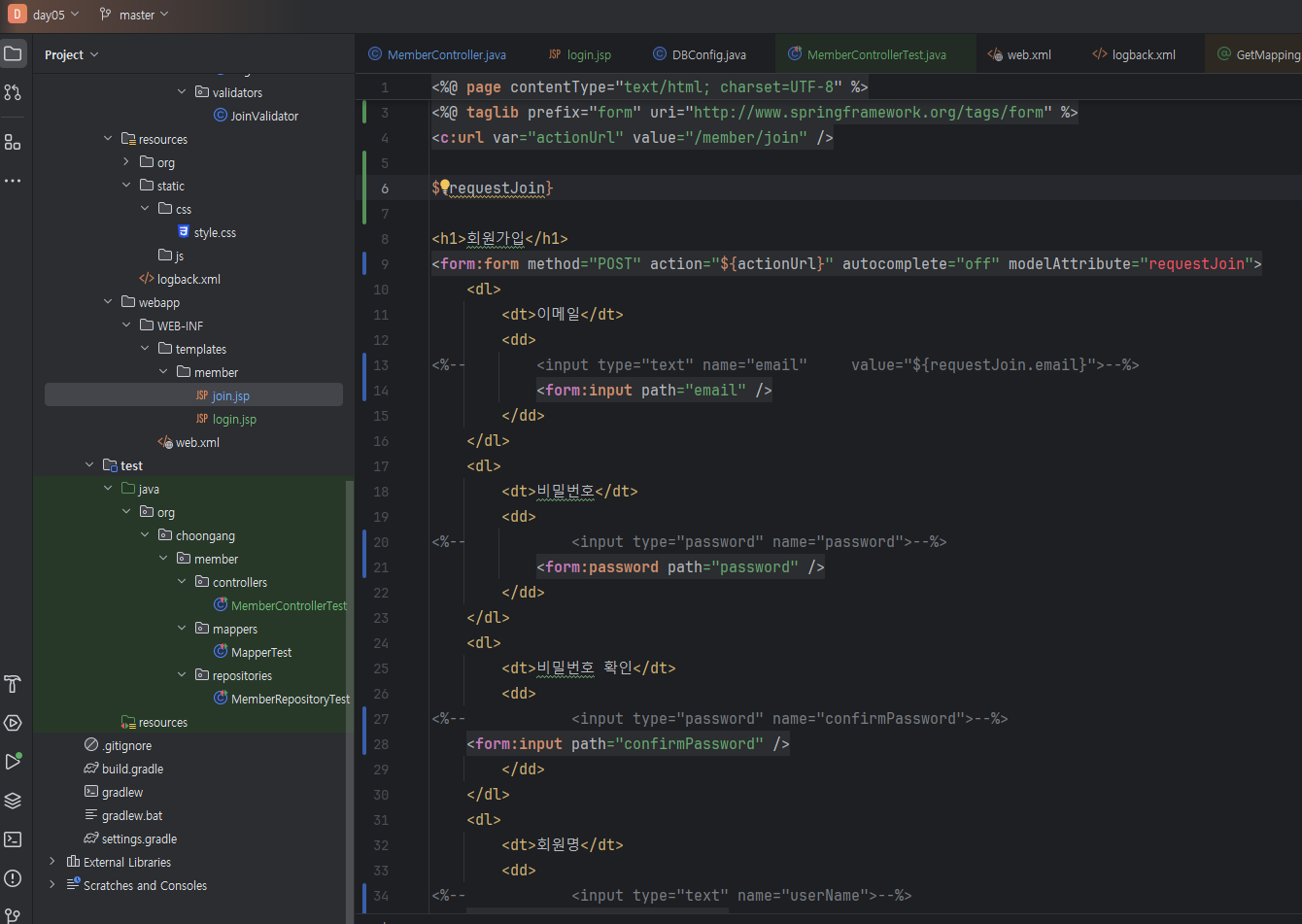1302x924 pixels.
Task: Open the Git tool window icon
Action: point(13,915)
